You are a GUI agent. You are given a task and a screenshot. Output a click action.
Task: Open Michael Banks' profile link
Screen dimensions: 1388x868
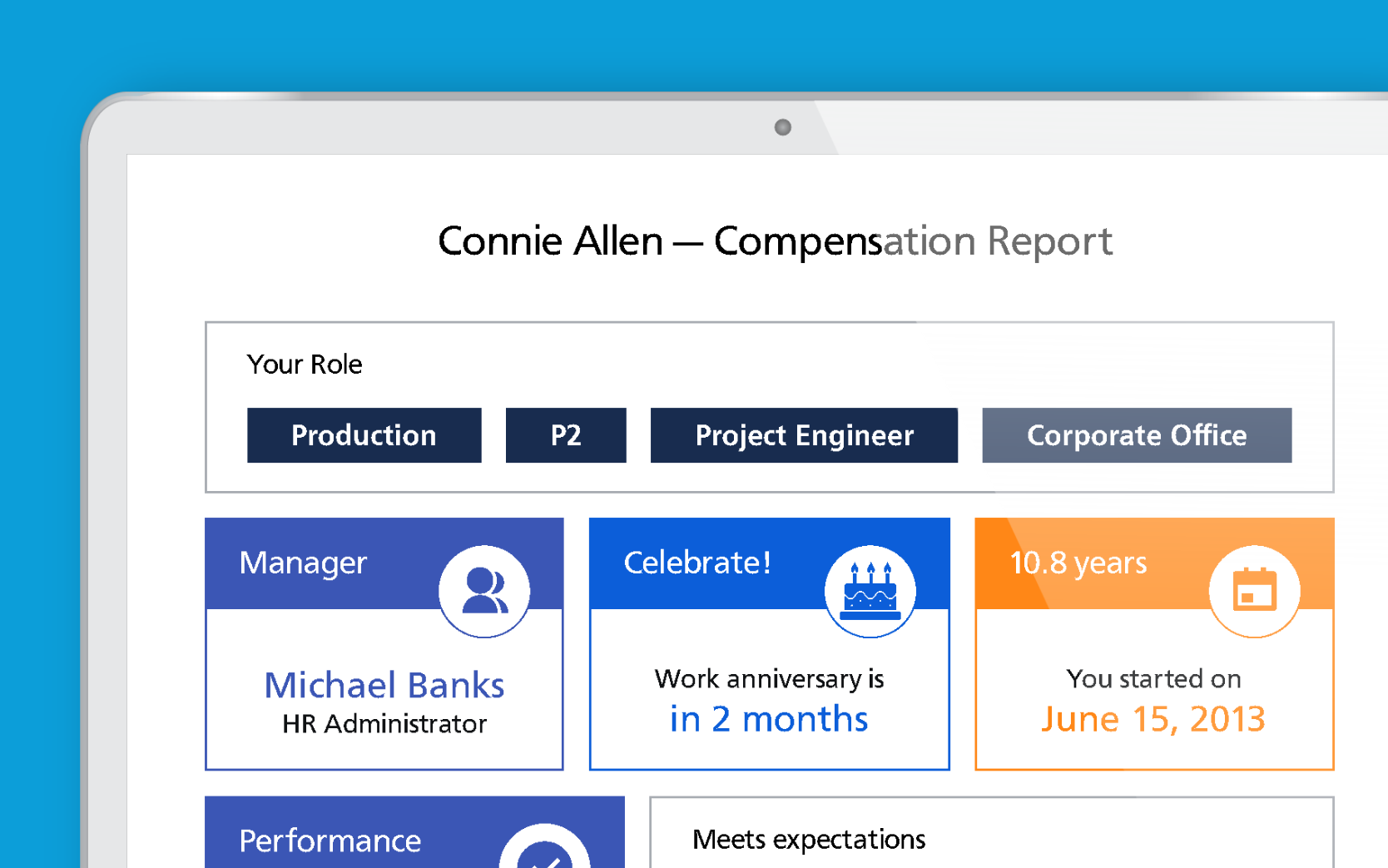pyautogui.click(x=384, y=685)
